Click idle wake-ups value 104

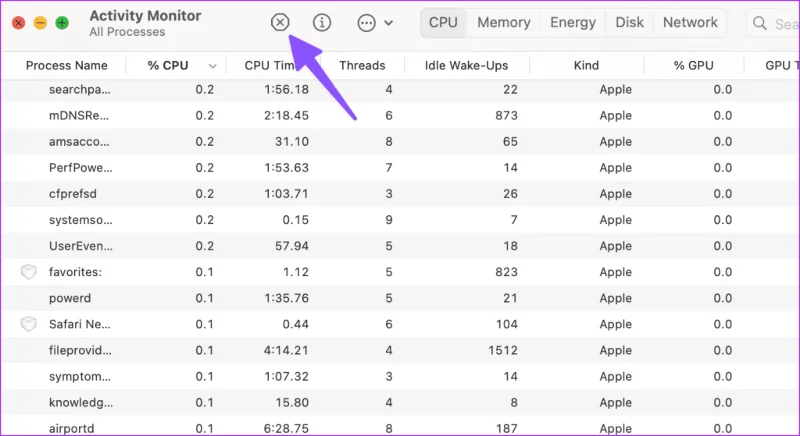pyautogui.click(x=507, y=324)
